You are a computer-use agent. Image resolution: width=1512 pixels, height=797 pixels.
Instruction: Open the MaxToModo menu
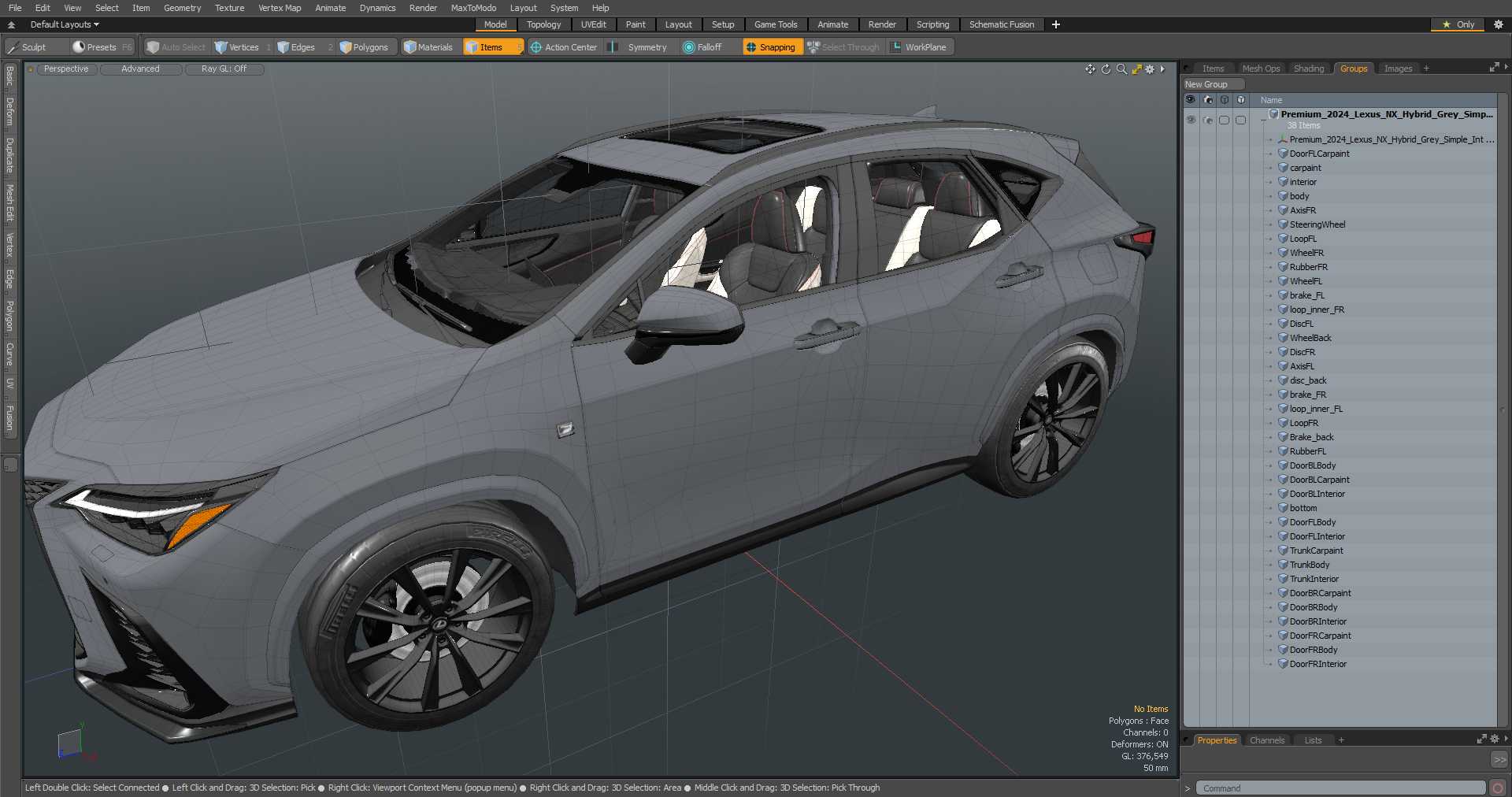click(x=473, y=8)
